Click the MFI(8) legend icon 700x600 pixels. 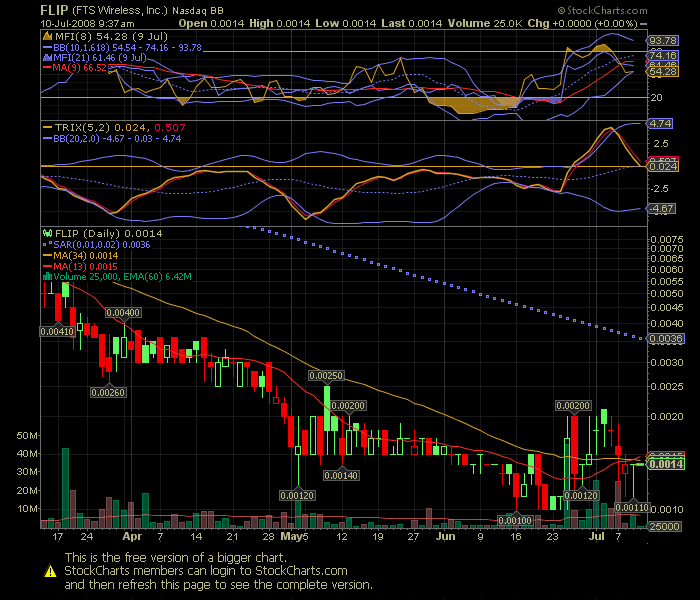[x=47, y=37]
